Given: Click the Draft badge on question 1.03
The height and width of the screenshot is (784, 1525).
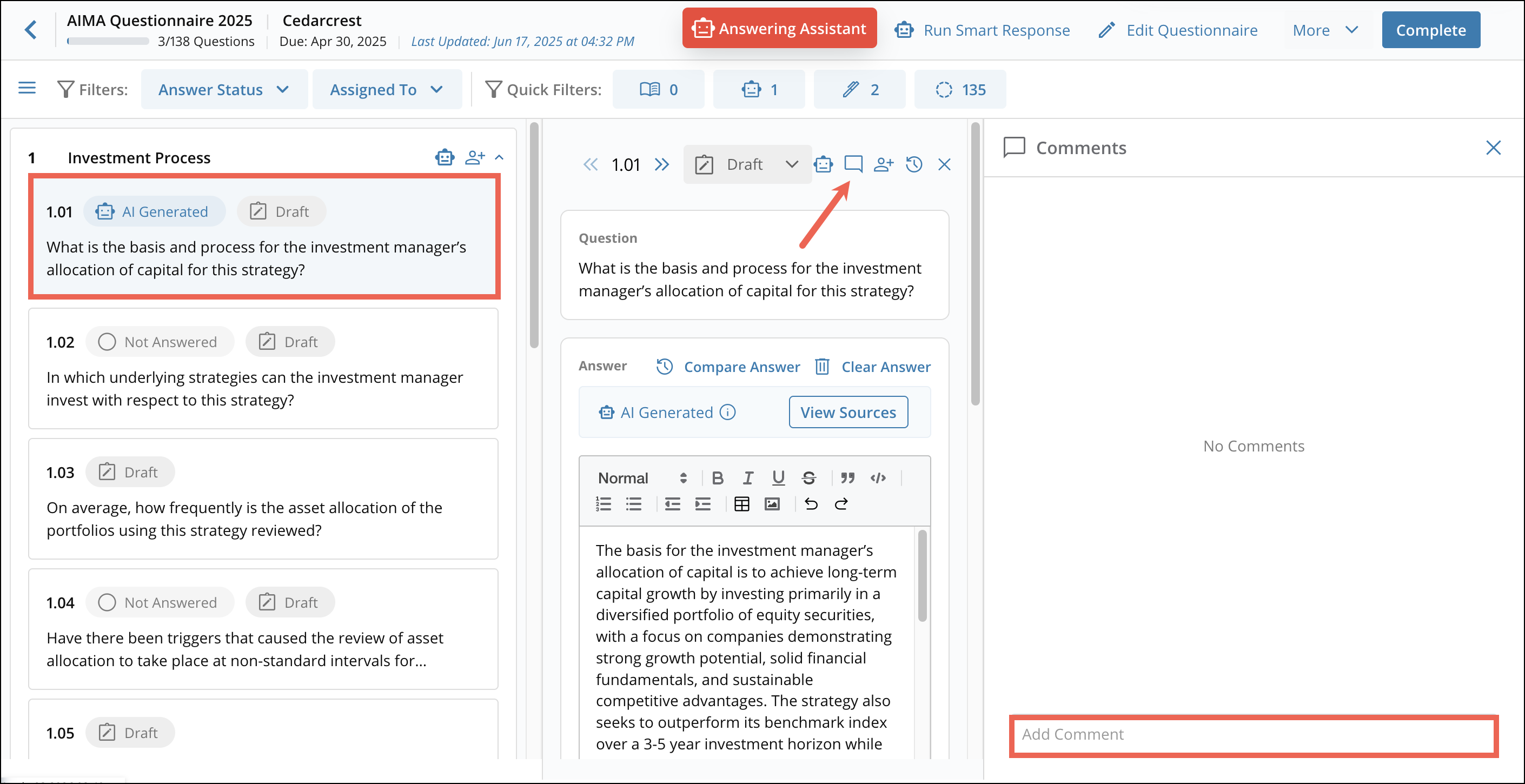Looking at the screenshot, I should (x=130, y=471).
